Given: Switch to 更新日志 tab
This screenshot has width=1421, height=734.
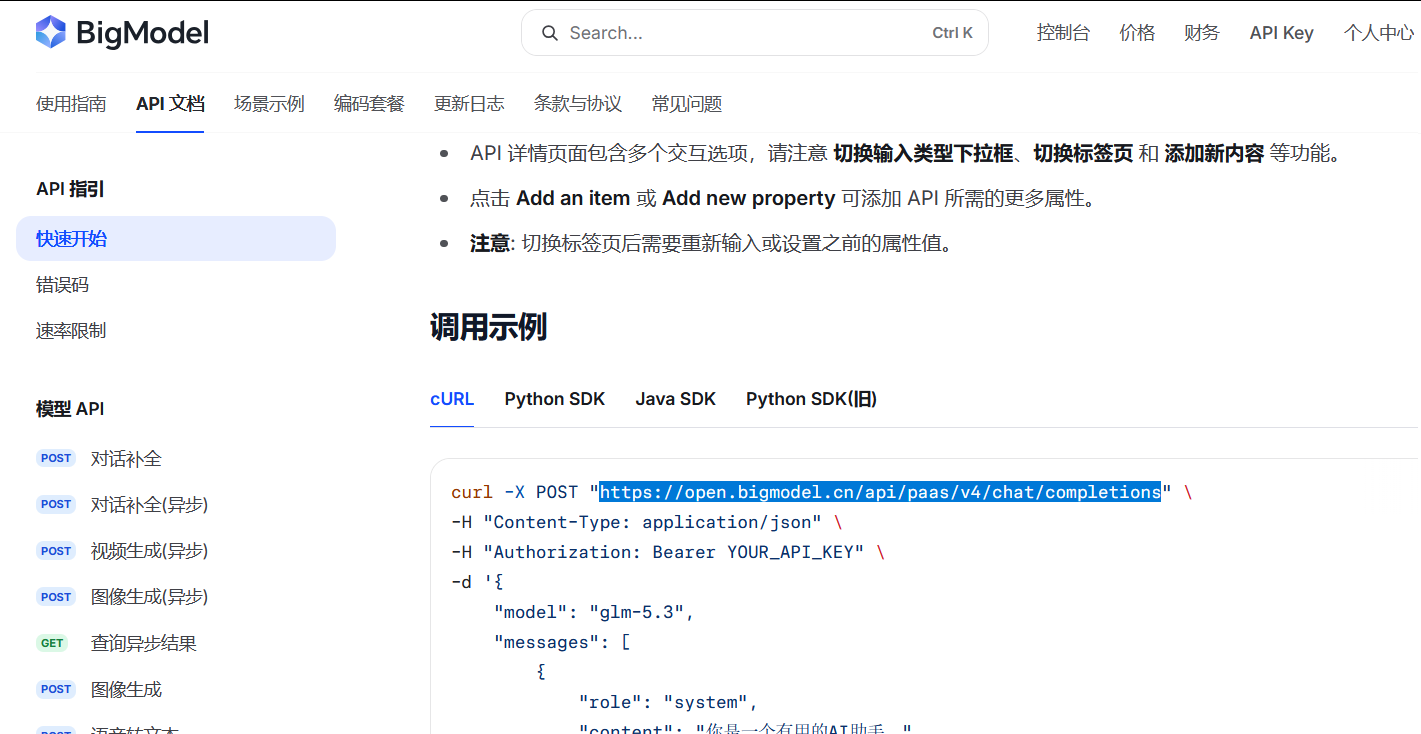Looking at the screenshot, I should (x=469, y=103).
